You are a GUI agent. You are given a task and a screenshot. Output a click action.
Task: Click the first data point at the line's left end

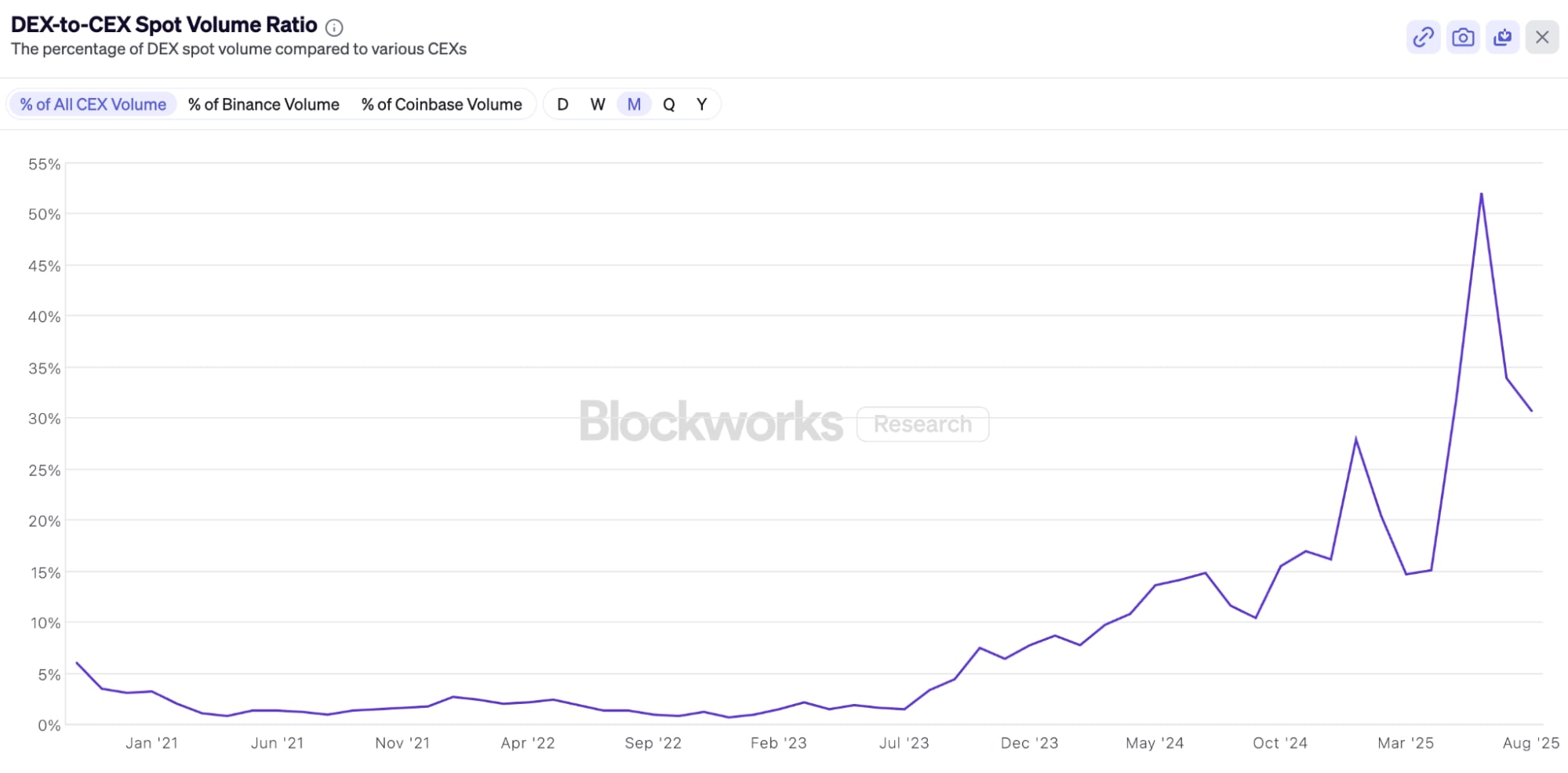[x=77, y=663]
